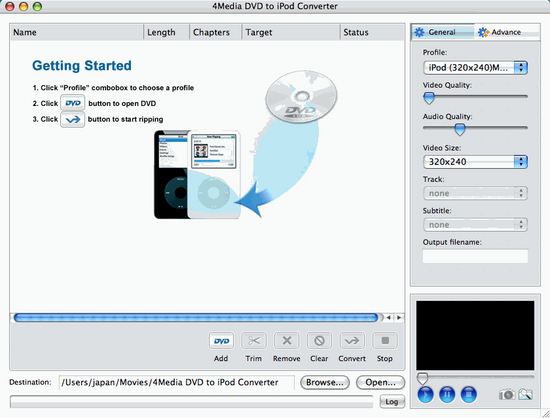Switch to the General tab
Screen dimensions: 550x418
(x=443, y=32)
